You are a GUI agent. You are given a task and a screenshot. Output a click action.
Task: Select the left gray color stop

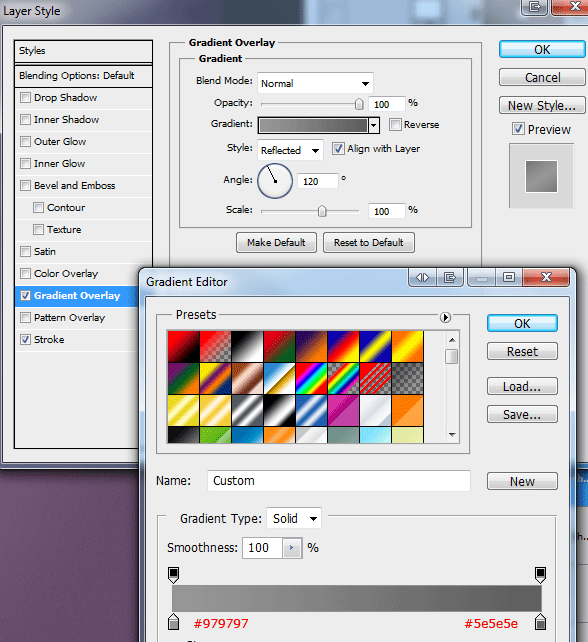[x=174, y=622]
